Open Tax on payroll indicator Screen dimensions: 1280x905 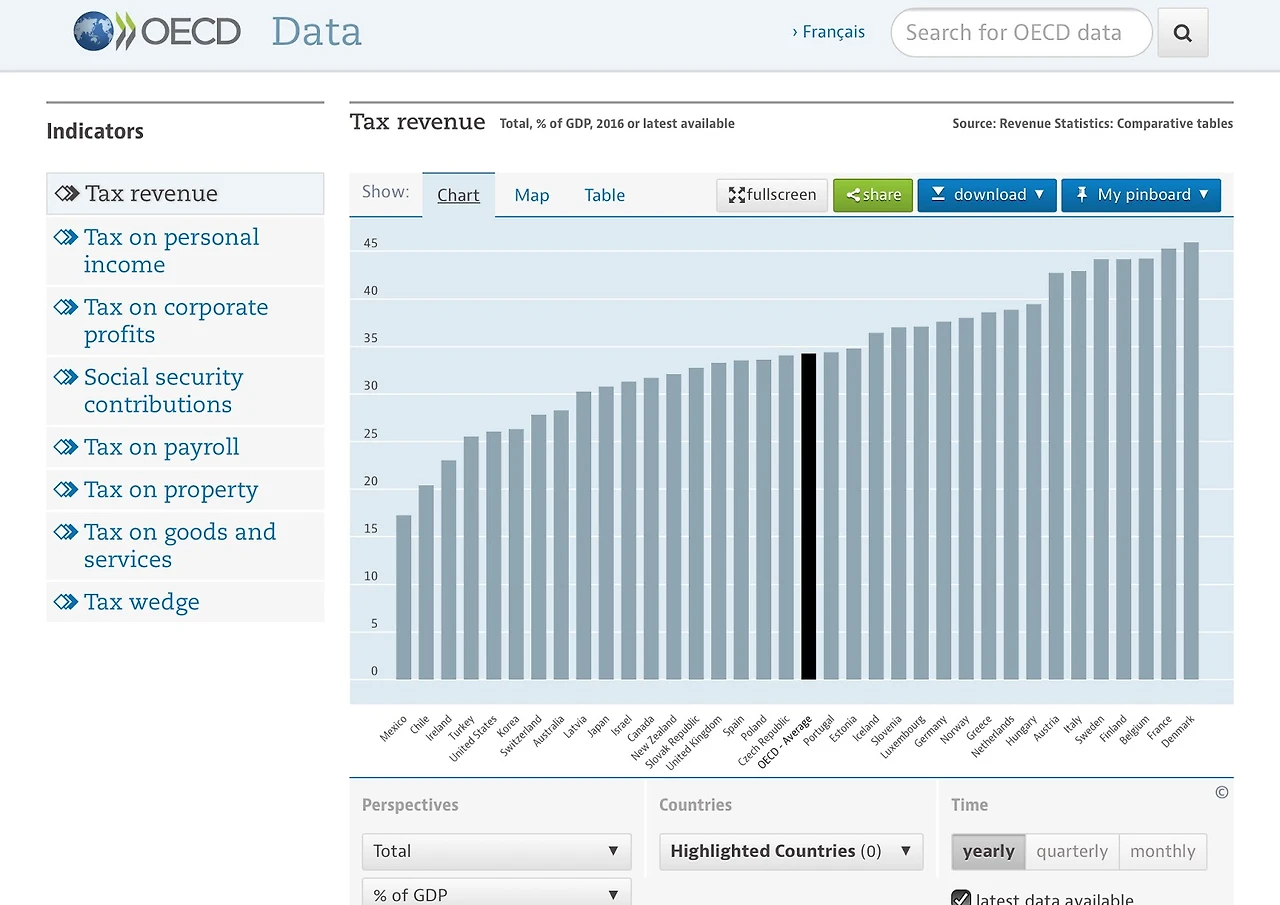point(185,447)
